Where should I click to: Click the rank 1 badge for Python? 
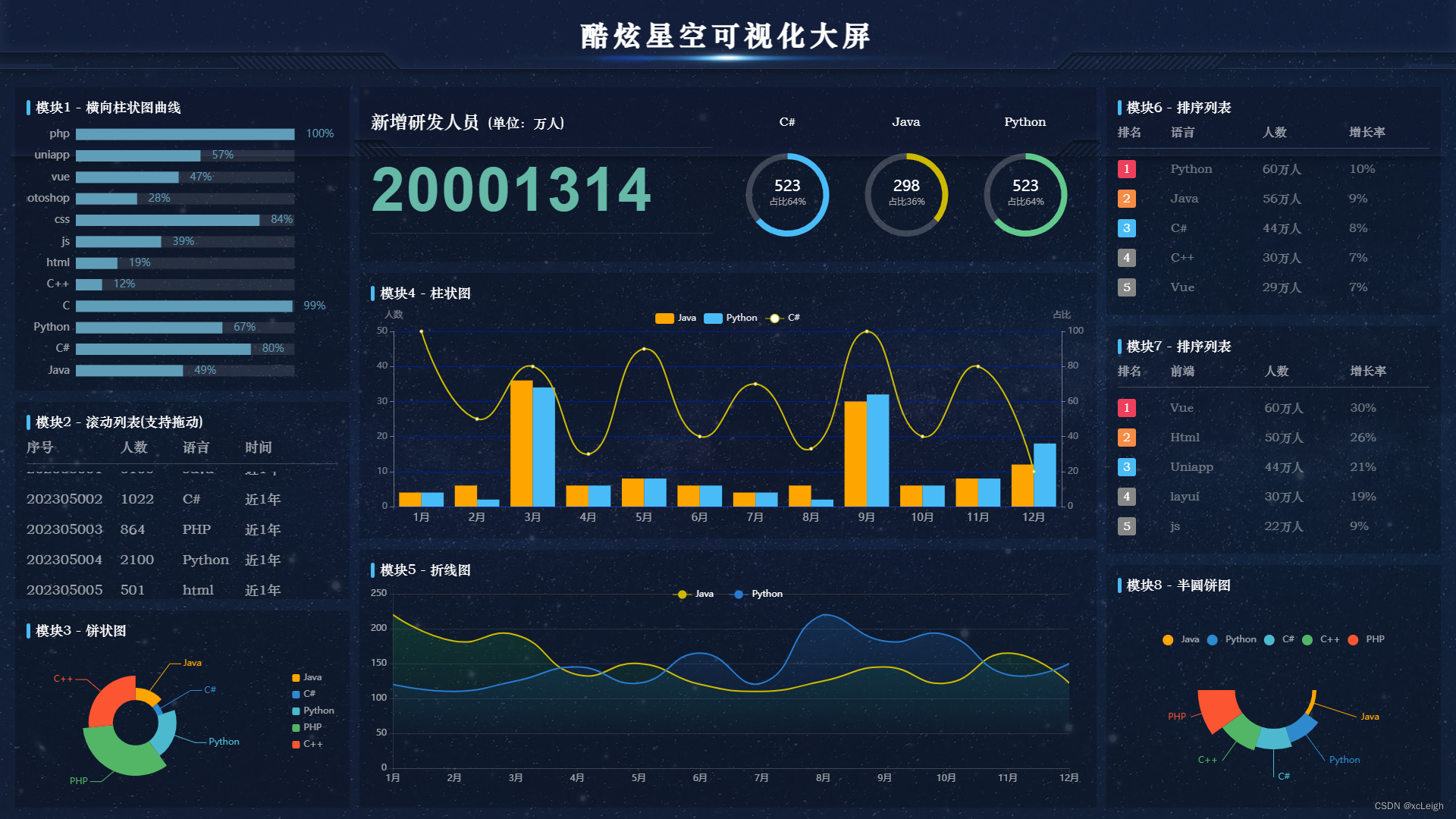(x=1126, y=169)
